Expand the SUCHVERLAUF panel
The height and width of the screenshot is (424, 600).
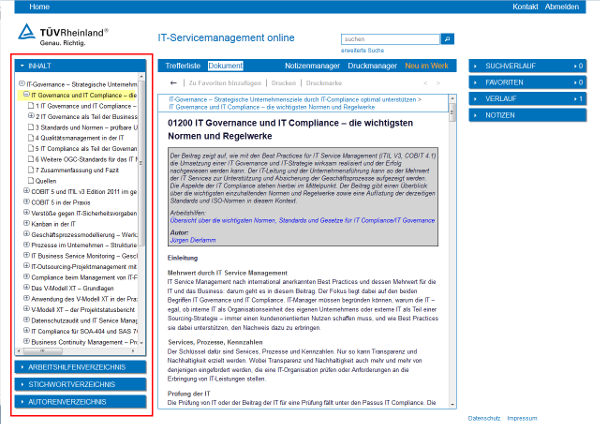pyautogui.click(x=527, y=66)
